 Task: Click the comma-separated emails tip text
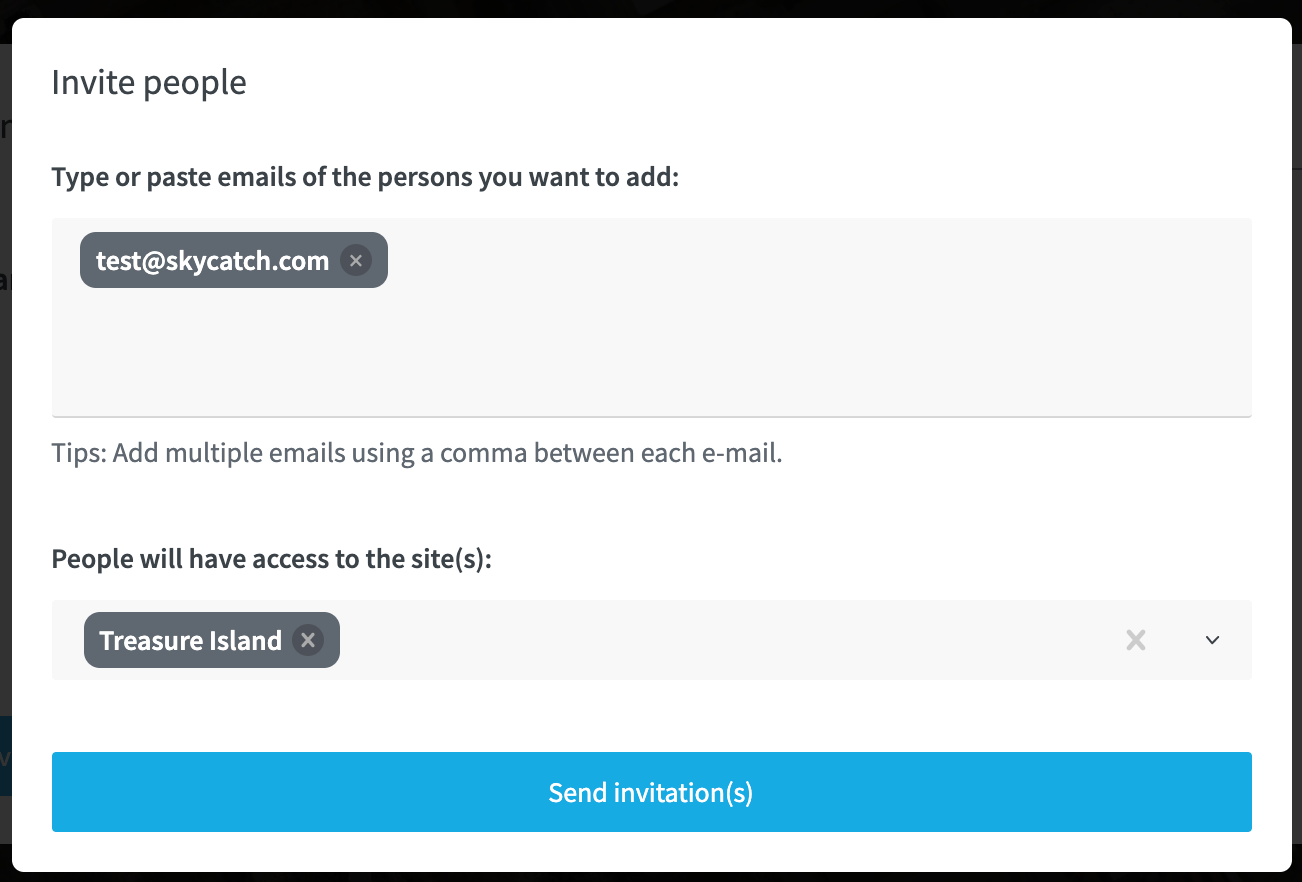417,453
